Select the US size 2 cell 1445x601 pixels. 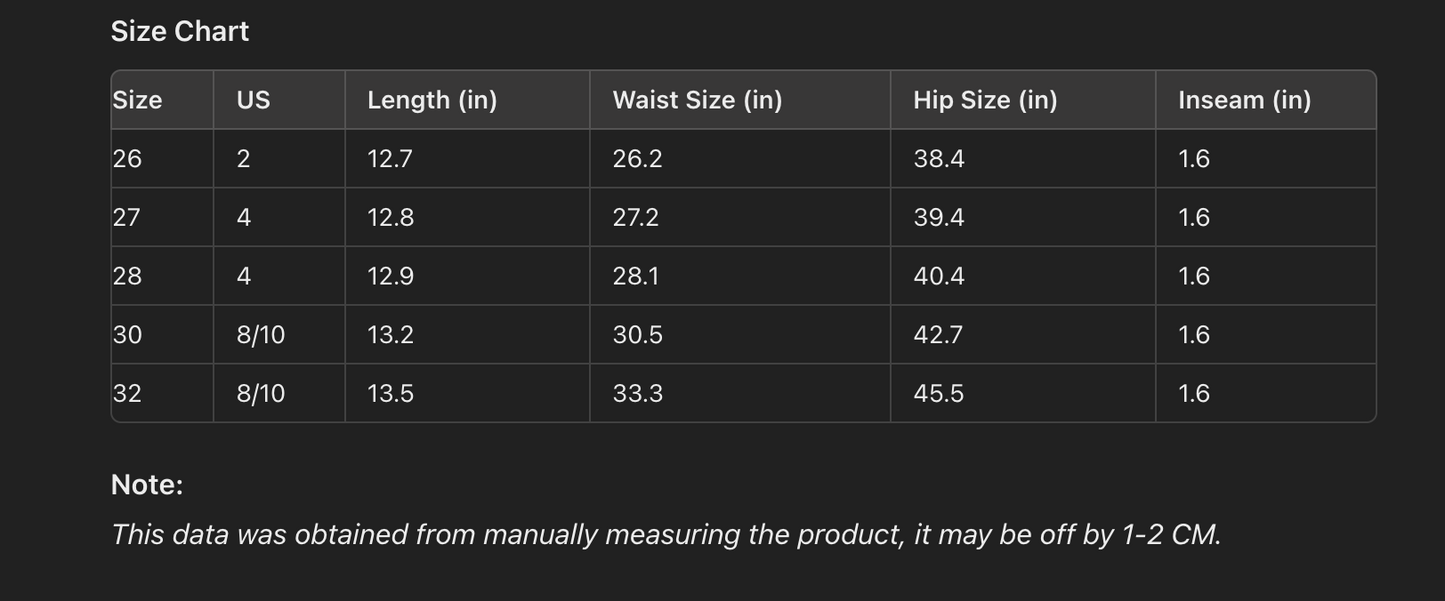[243, 159]
